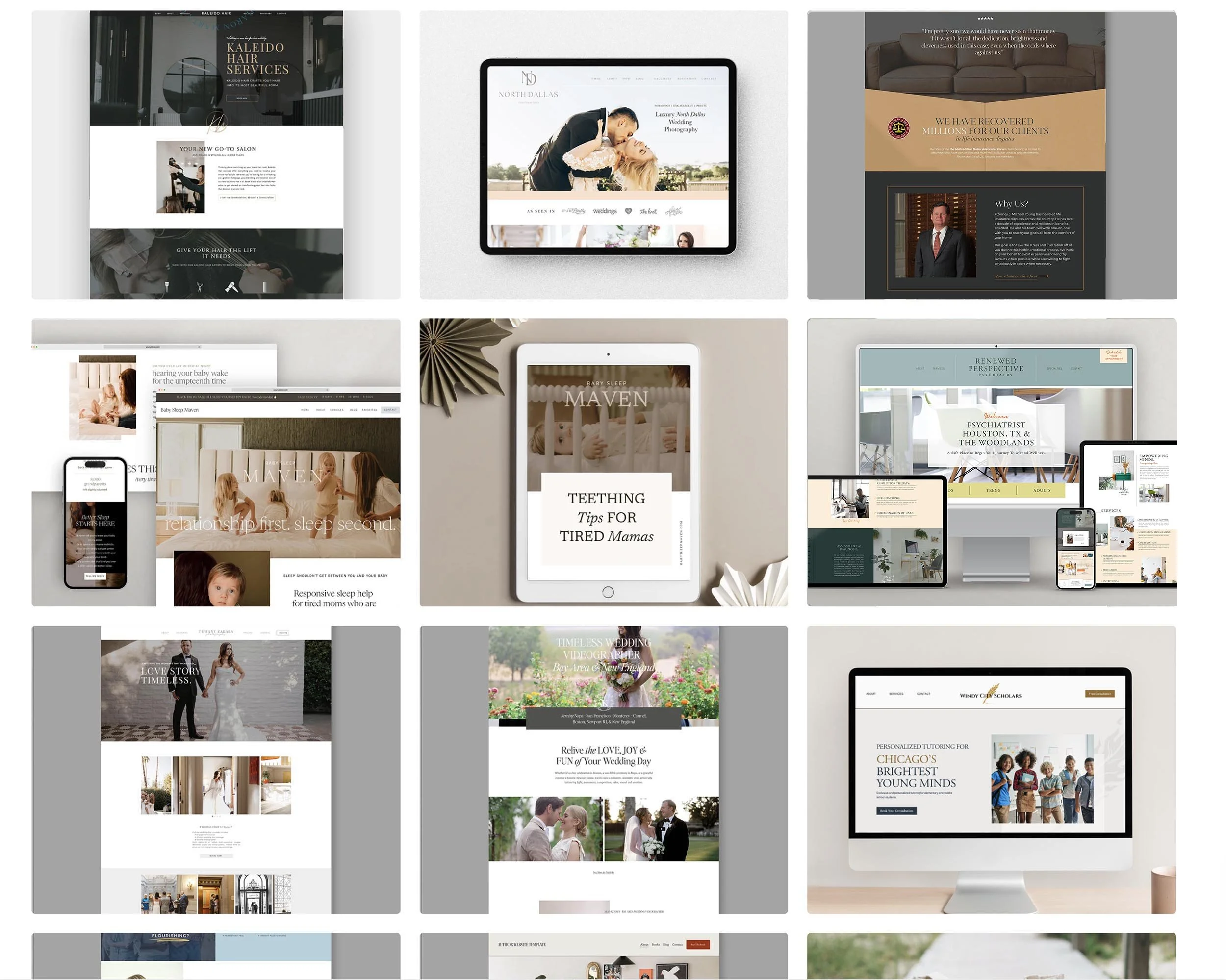Screen dimensions: 1226x980
Task: Open the Renewed Perspective Psychiatry thumbnail
Action: [x=992, y=463]
